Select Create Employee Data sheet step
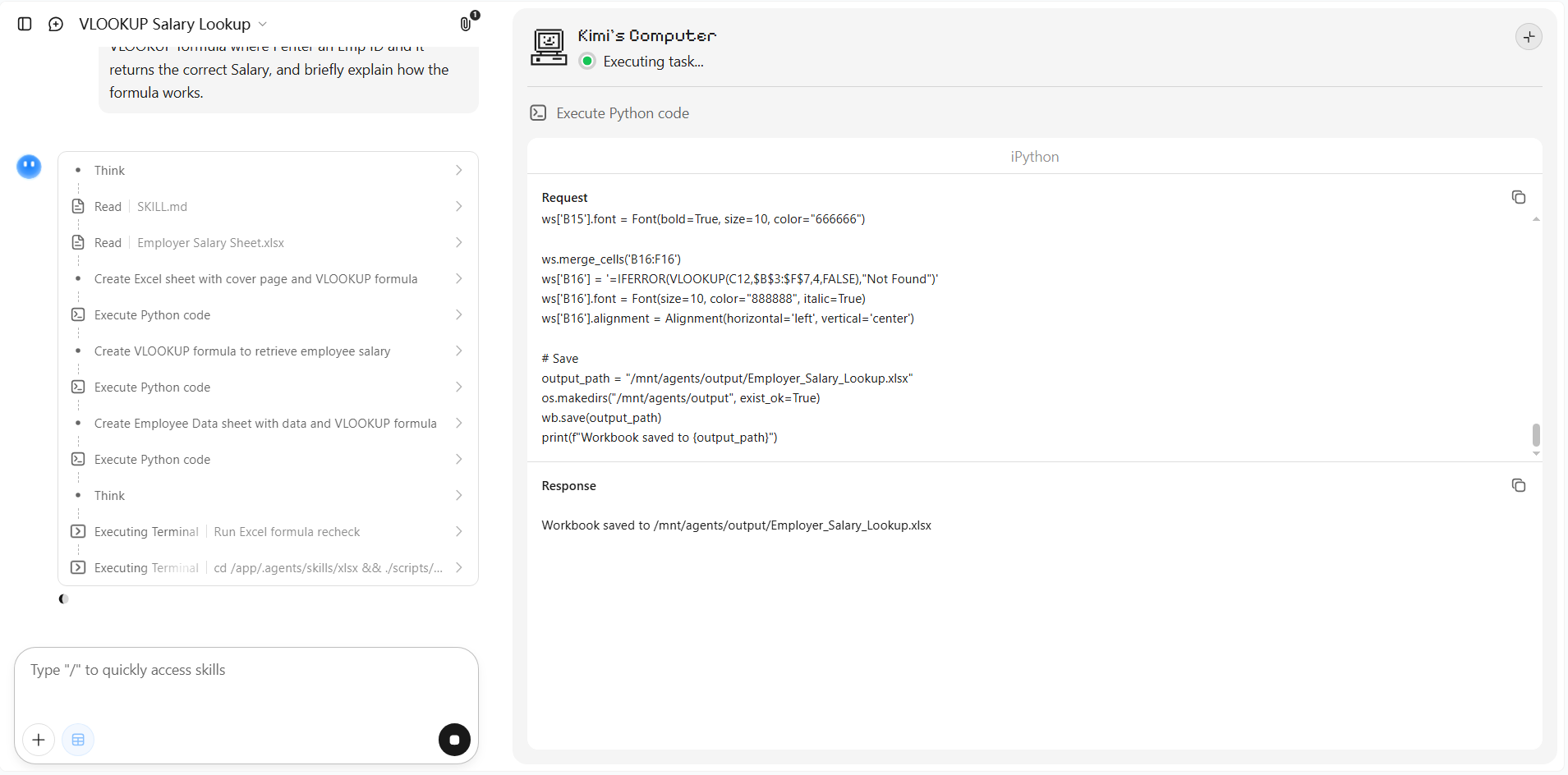1568x775 pixels. coord(268,423)
